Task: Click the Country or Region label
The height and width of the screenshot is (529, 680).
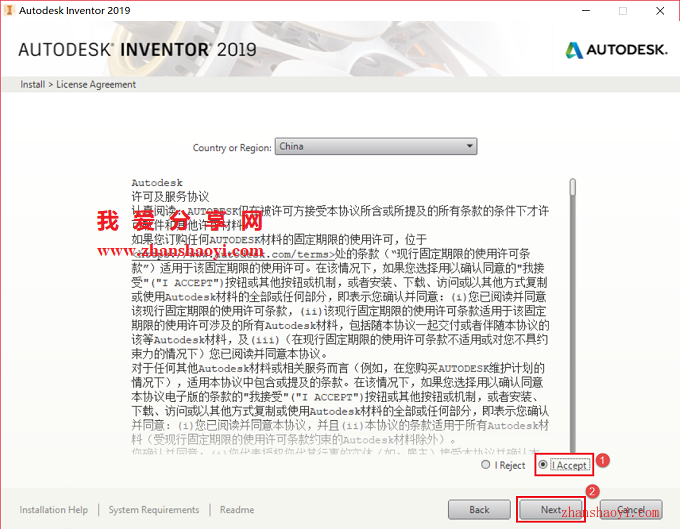Action: (x=232, y=148)
